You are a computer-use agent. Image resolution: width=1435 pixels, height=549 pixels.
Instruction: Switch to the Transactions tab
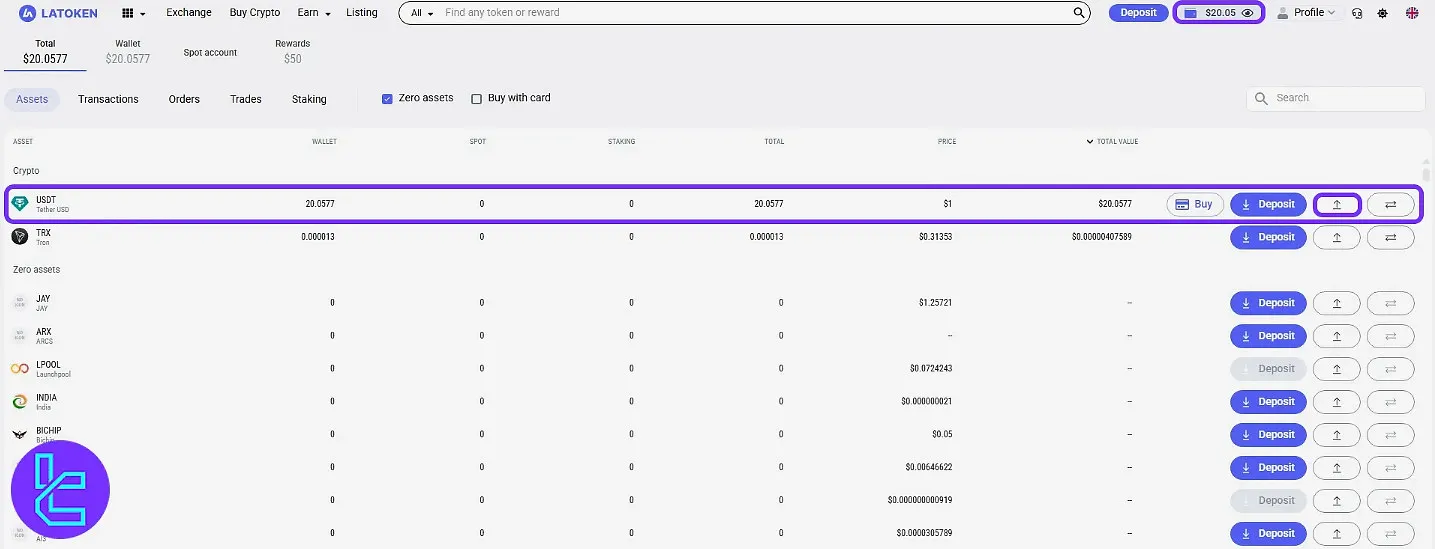(x=108, y=99)
